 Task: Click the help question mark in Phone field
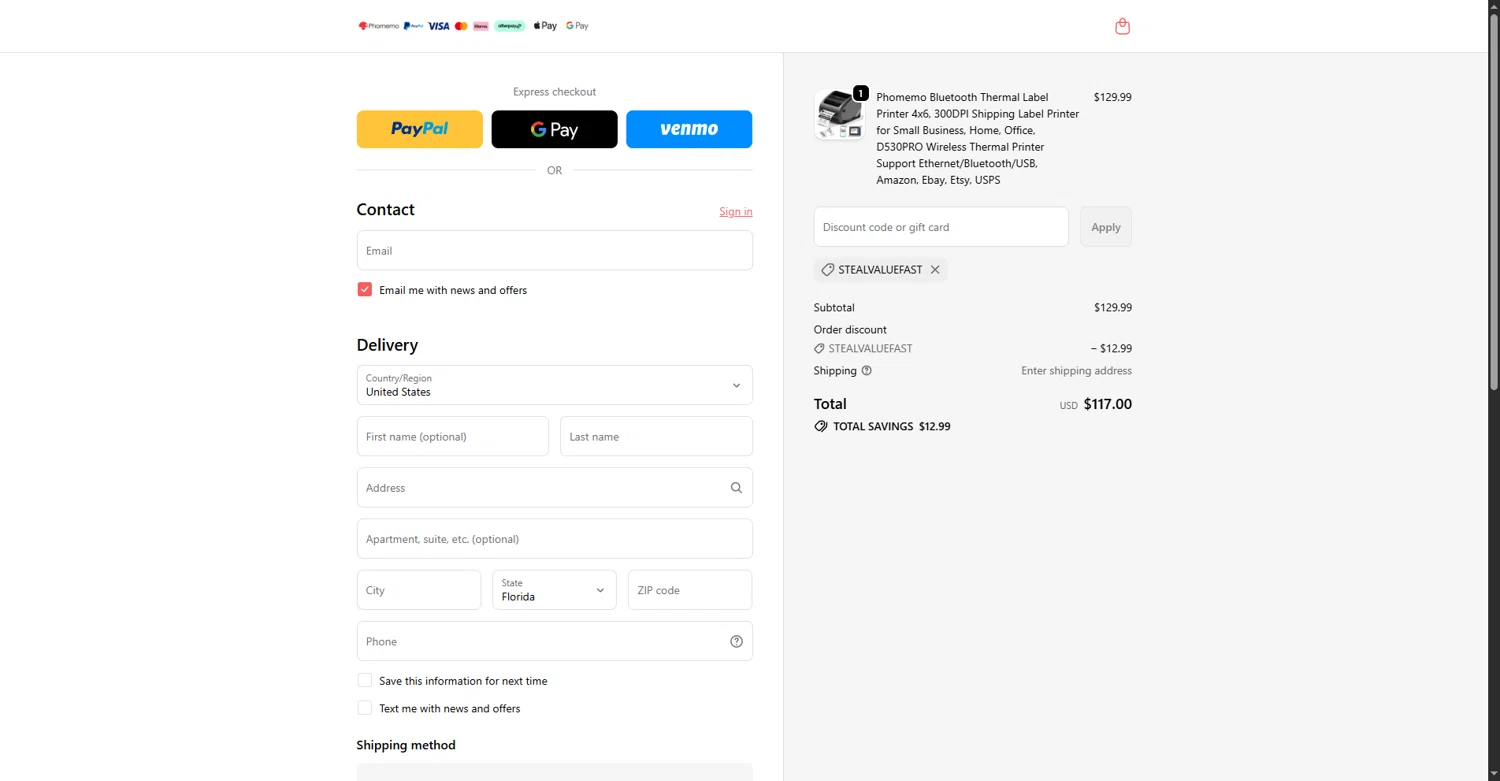(736, 642)
